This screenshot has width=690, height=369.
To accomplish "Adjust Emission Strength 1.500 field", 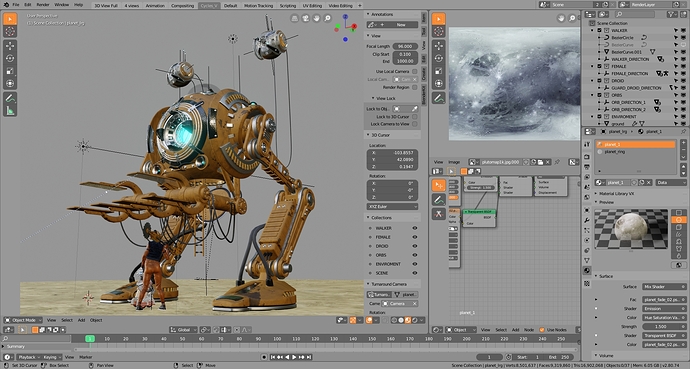I will point(664,327).
